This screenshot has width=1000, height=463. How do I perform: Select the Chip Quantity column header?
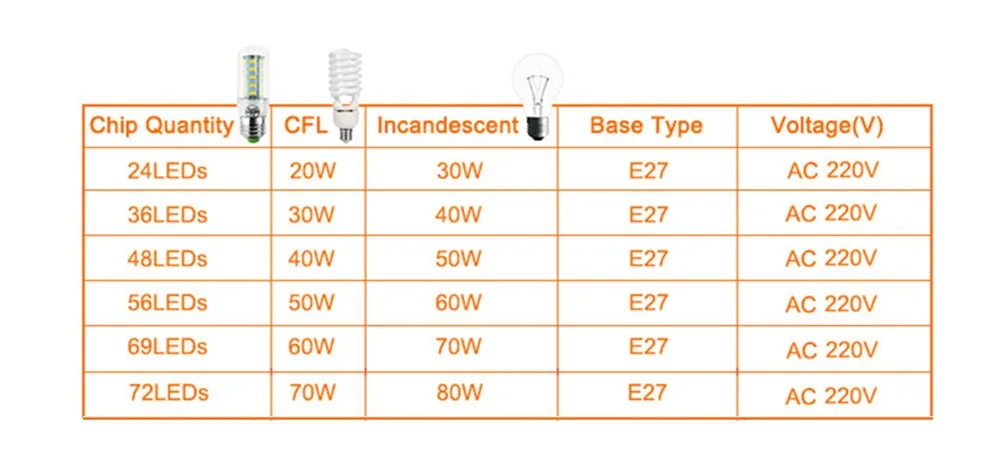pos(162,126)
